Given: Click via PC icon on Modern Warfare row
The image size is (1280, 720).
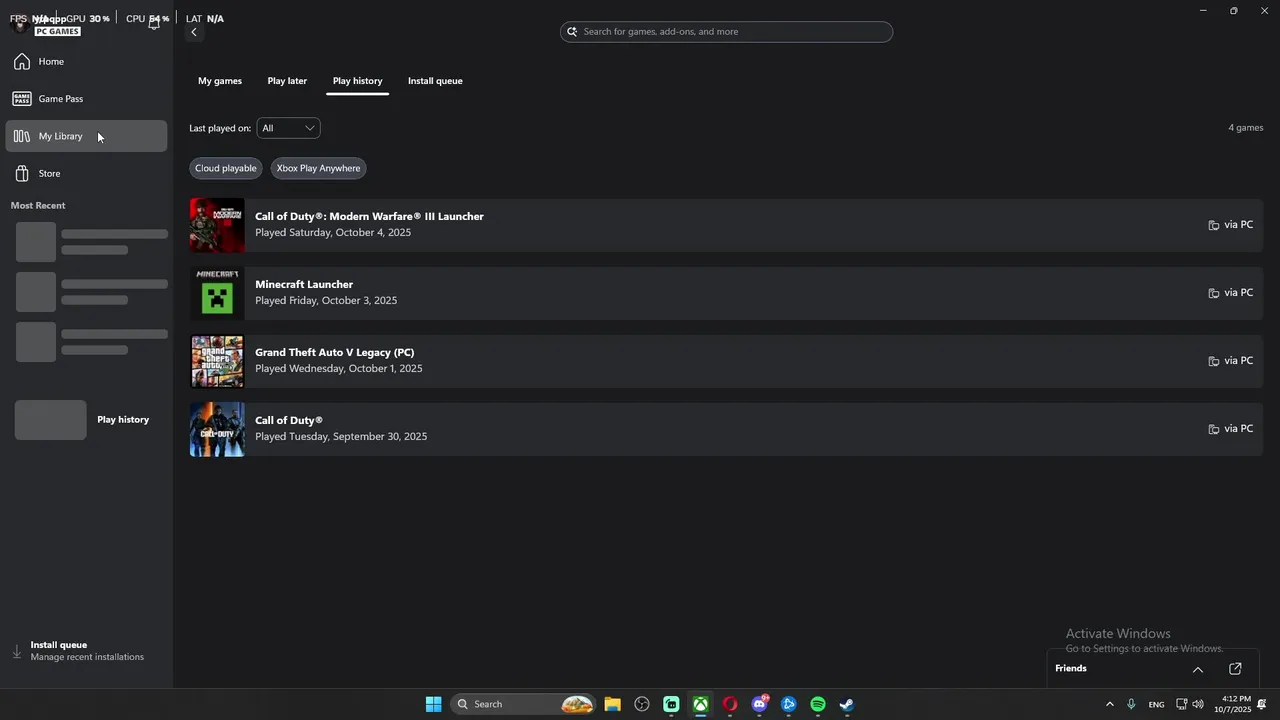Looking at the screenshot, I should click(x=1213, y=225).
